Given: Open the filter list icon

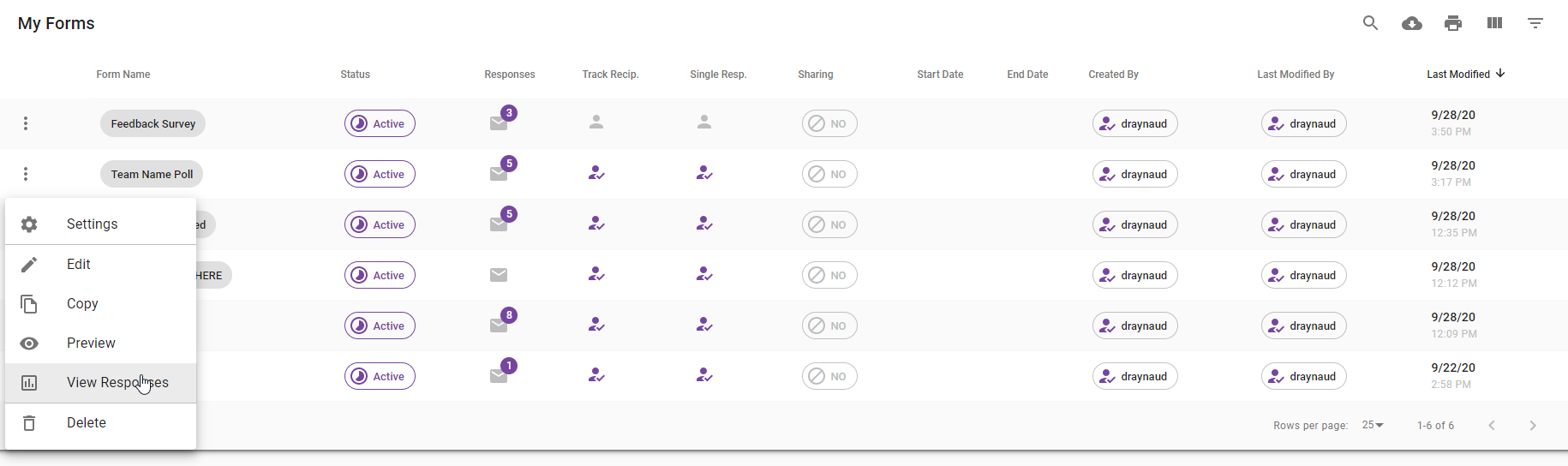Looking at the screenshot, I should tap(1535, 23).
